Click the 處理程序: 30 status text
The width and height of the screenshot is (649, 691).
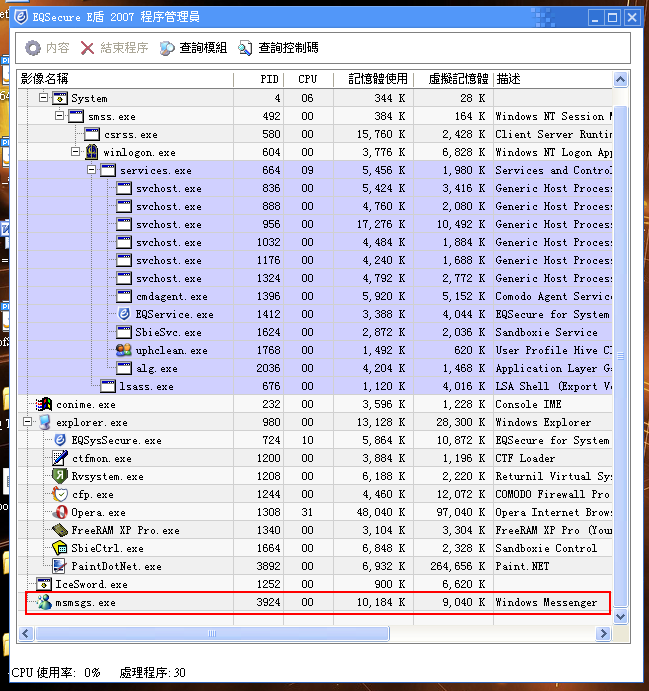152,672
